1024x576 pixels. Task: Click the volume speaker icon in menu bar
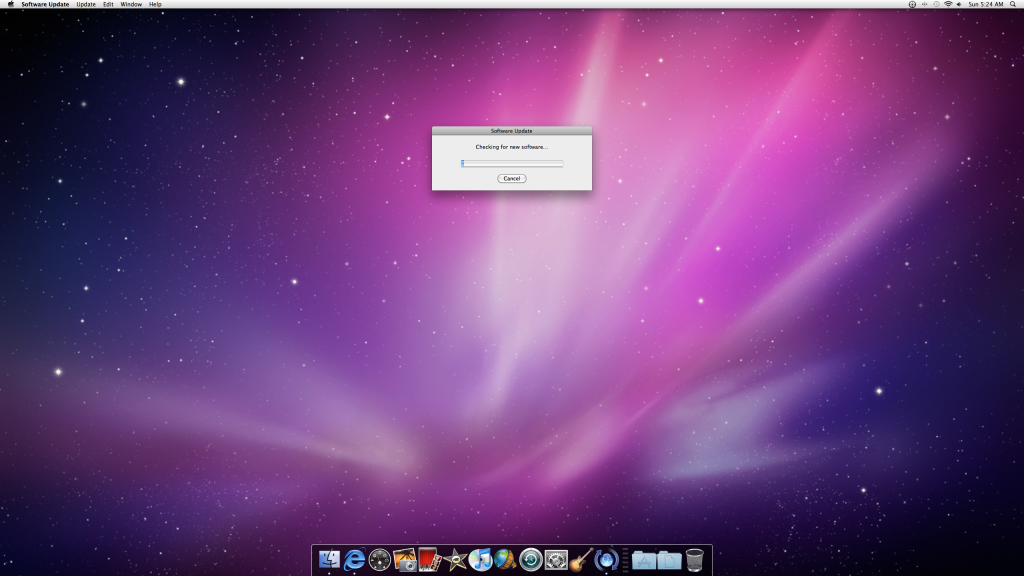tap(959, 4)
